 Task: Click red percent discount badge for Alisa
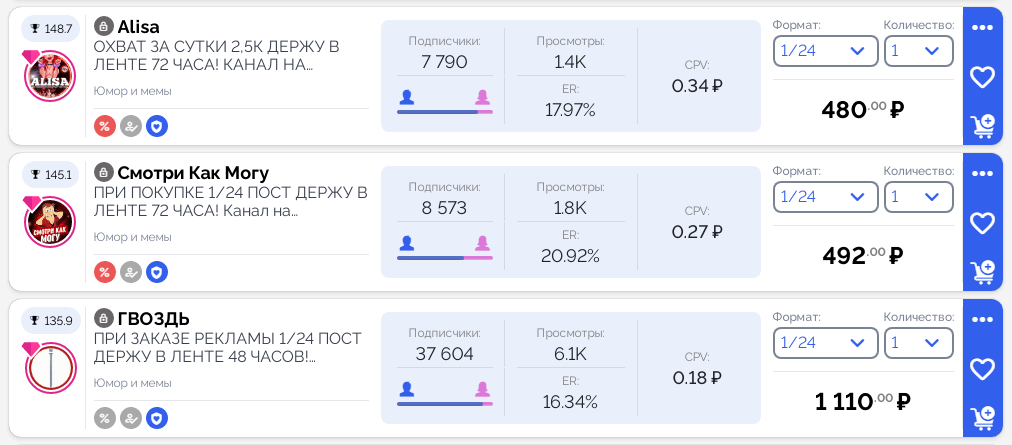point(105,126)
